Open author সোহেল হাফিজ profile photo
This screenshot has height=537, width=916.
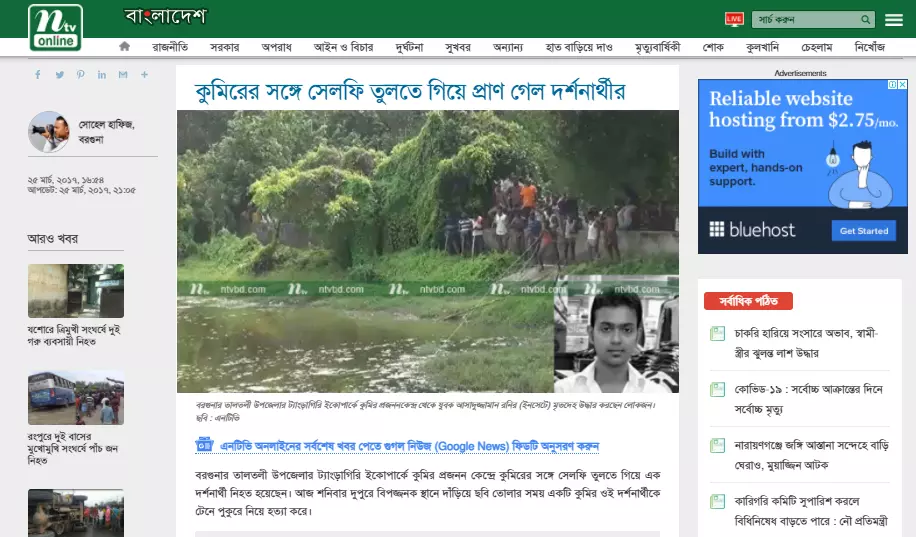click(x=49, y=131)
